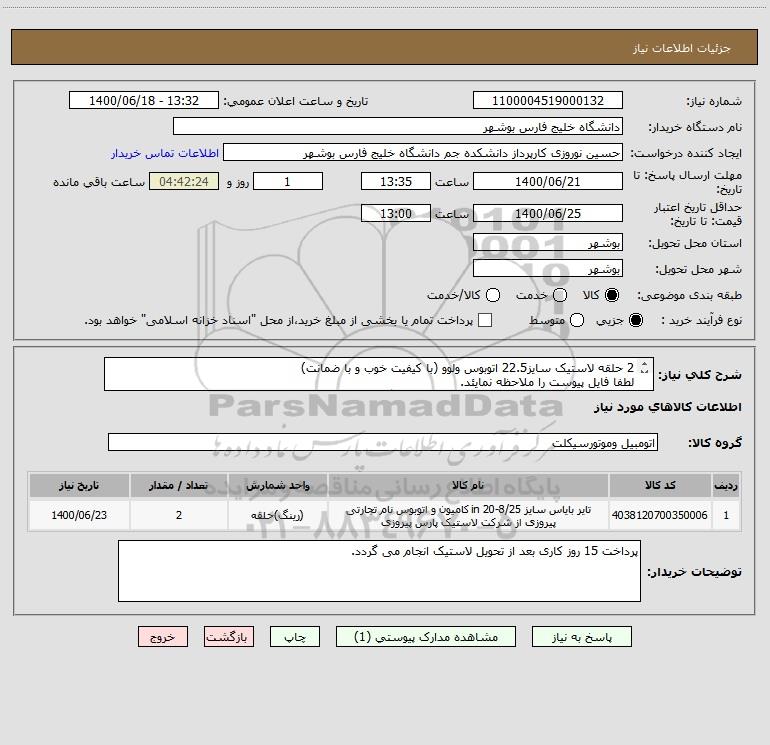This screenshot has height=745, width=770.
Task: Click the price validity date 1400/06/25
Action: pyautogui.click(x=548, y=213)
